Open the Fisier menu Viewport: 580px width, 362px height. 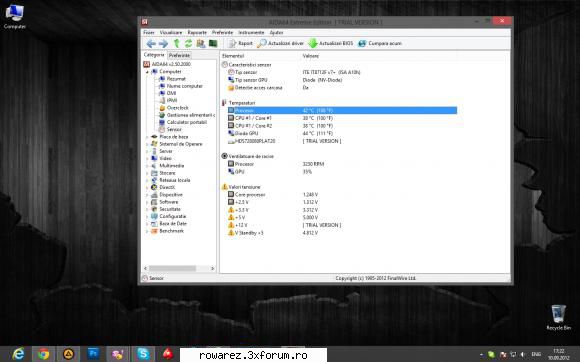coord(149,33)
